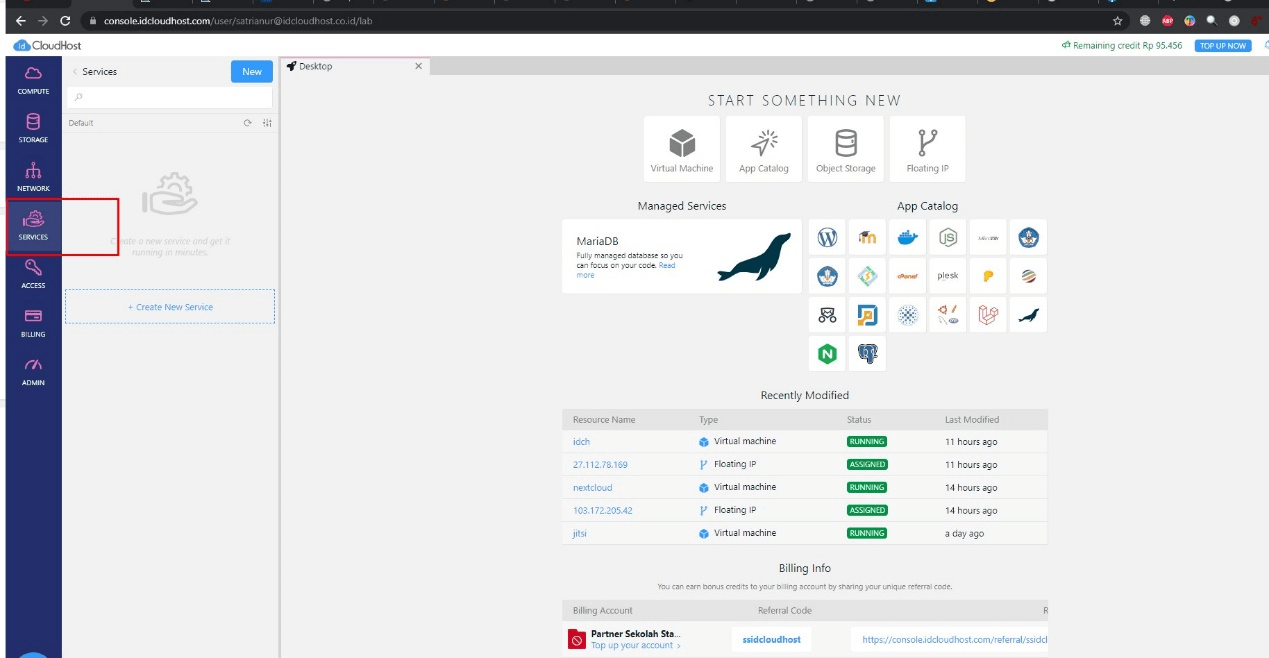This screenshot has height=658, width=1269.
Task: Close the Desktop tab
Action: coord(418,66)
